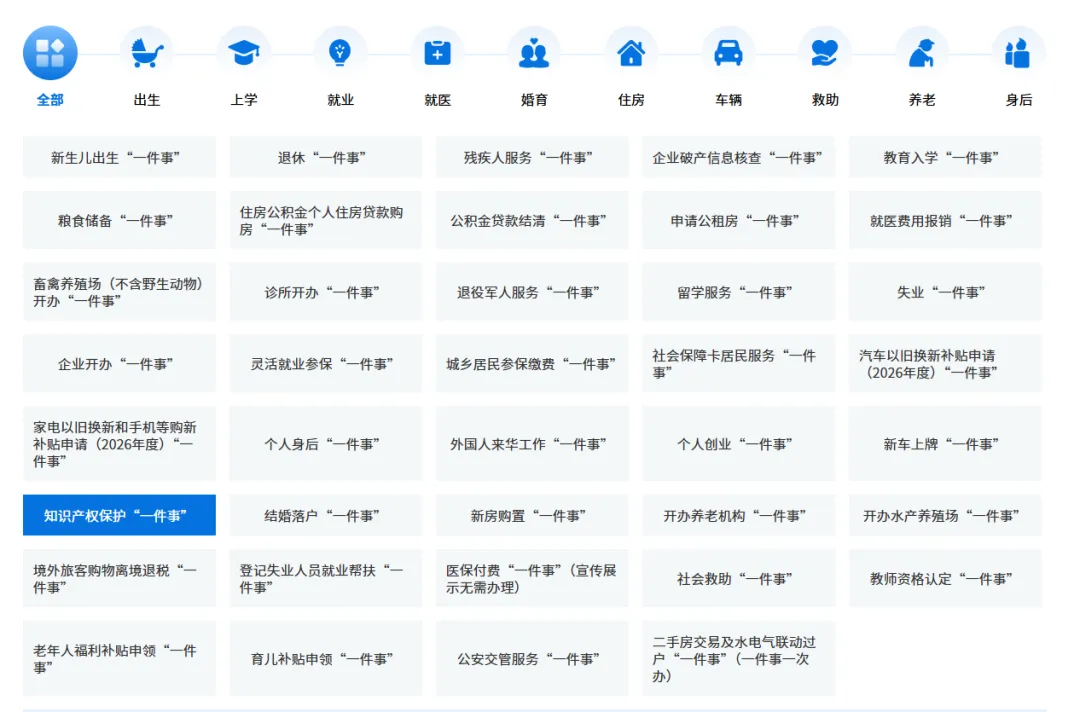Open 灵活就业参保“一件事”

[x=326, y=364]
